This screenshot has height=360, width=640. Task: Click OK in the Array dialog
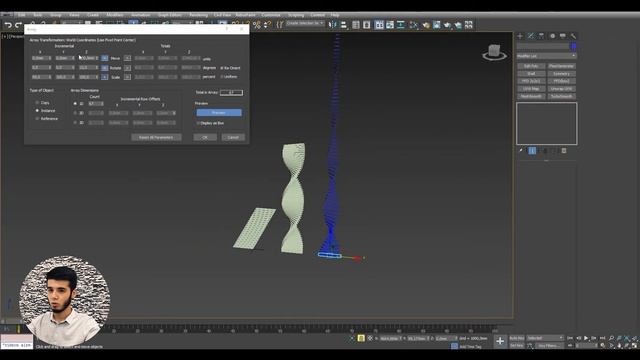(205, 137)
